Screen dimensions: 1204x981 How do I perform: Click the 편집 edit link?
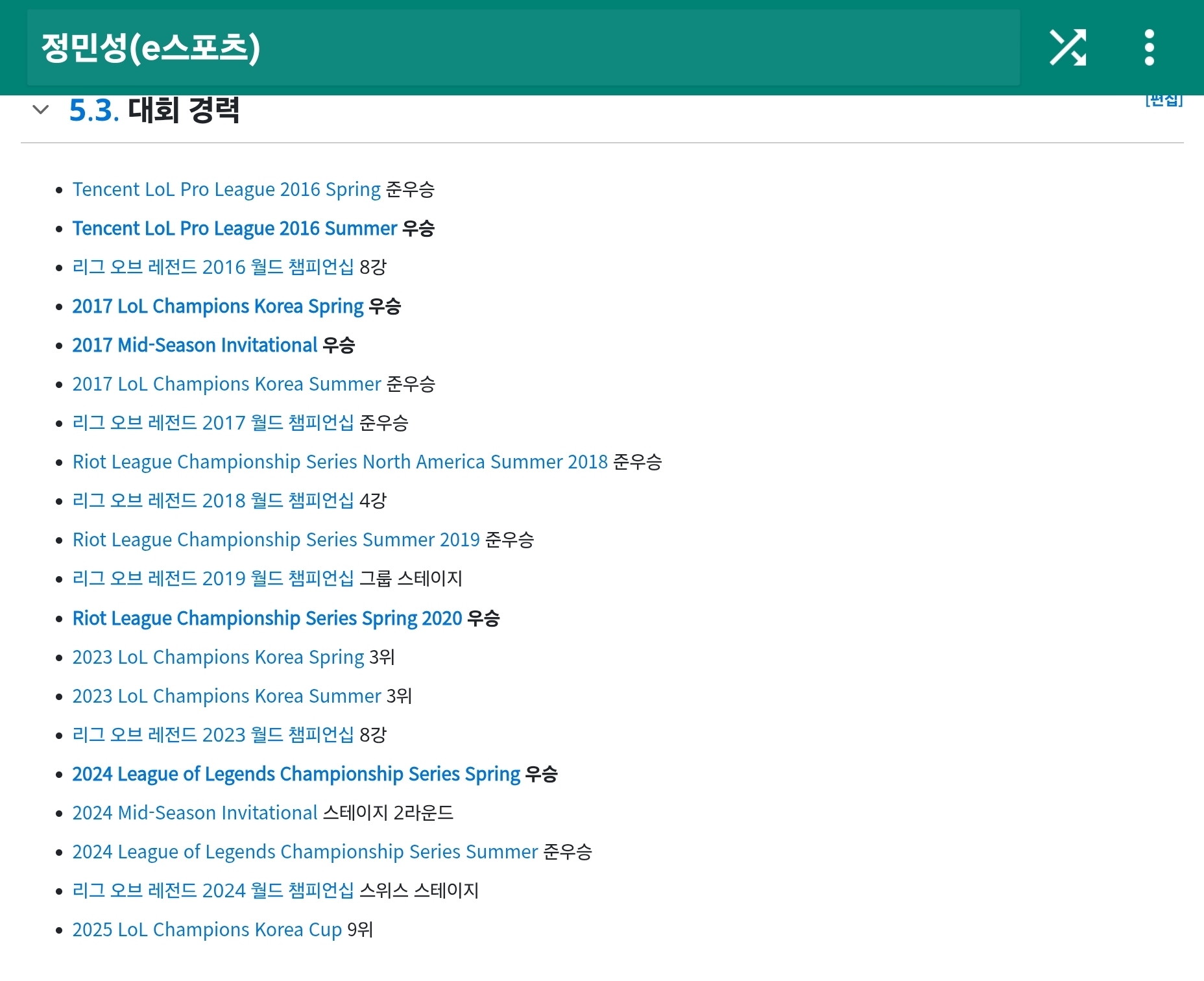[x=1164, y=101]
